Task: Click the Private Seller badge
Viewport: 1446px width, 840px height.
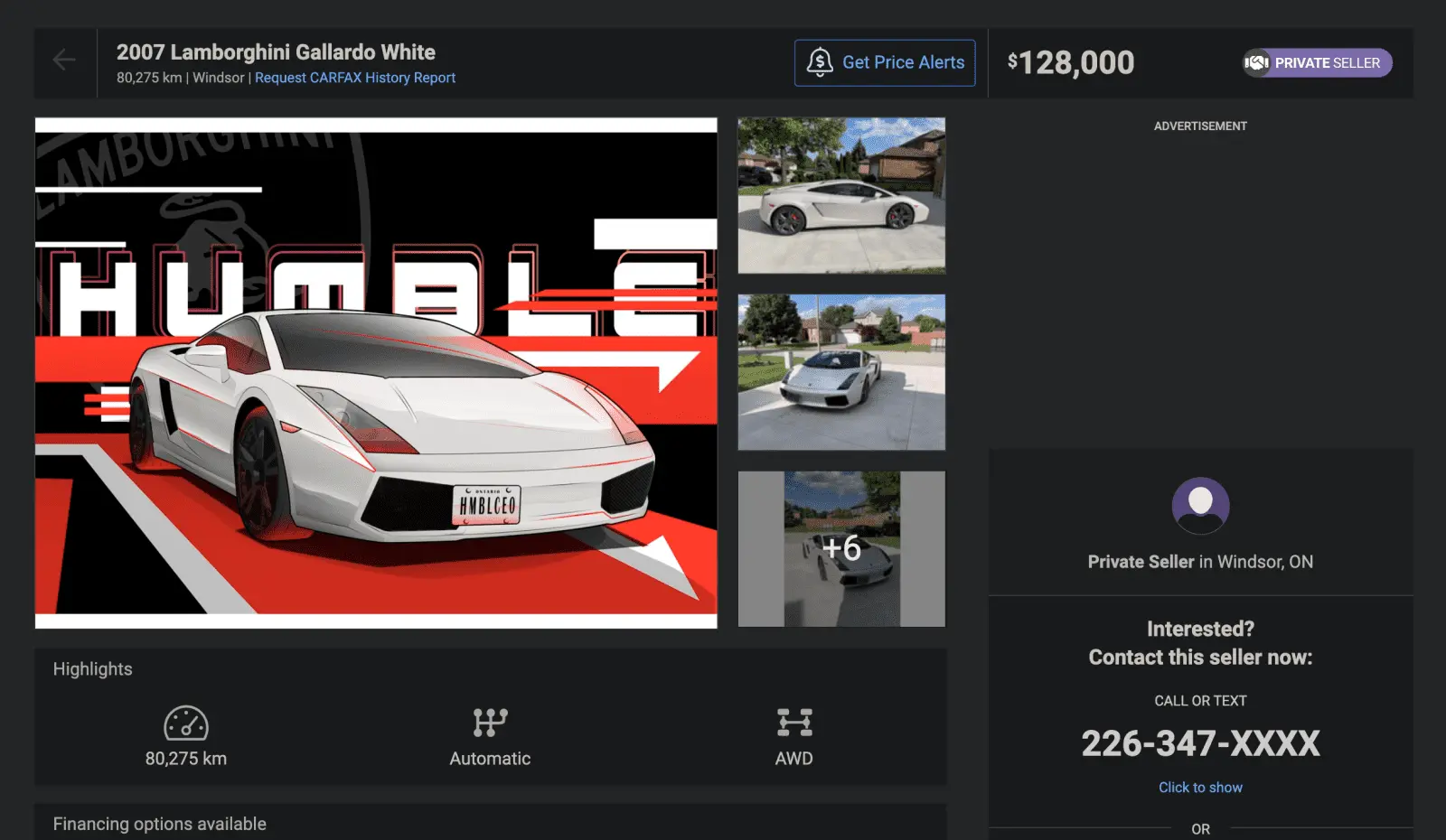Action: [x=1317, y=62]
